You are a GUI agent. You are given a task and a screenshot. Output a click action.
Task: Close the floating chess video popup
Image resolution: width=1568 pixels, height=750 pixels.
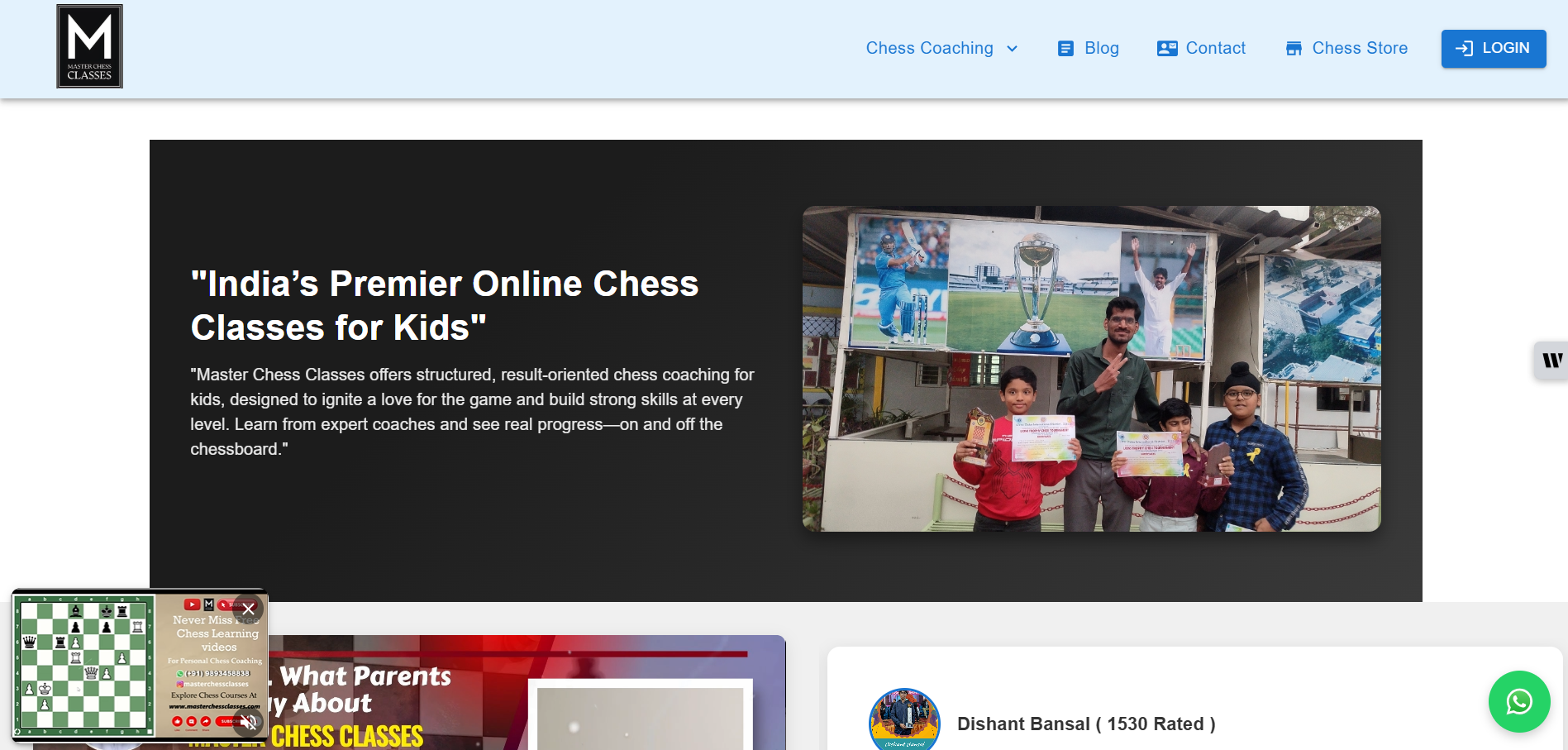click(248, 609)
